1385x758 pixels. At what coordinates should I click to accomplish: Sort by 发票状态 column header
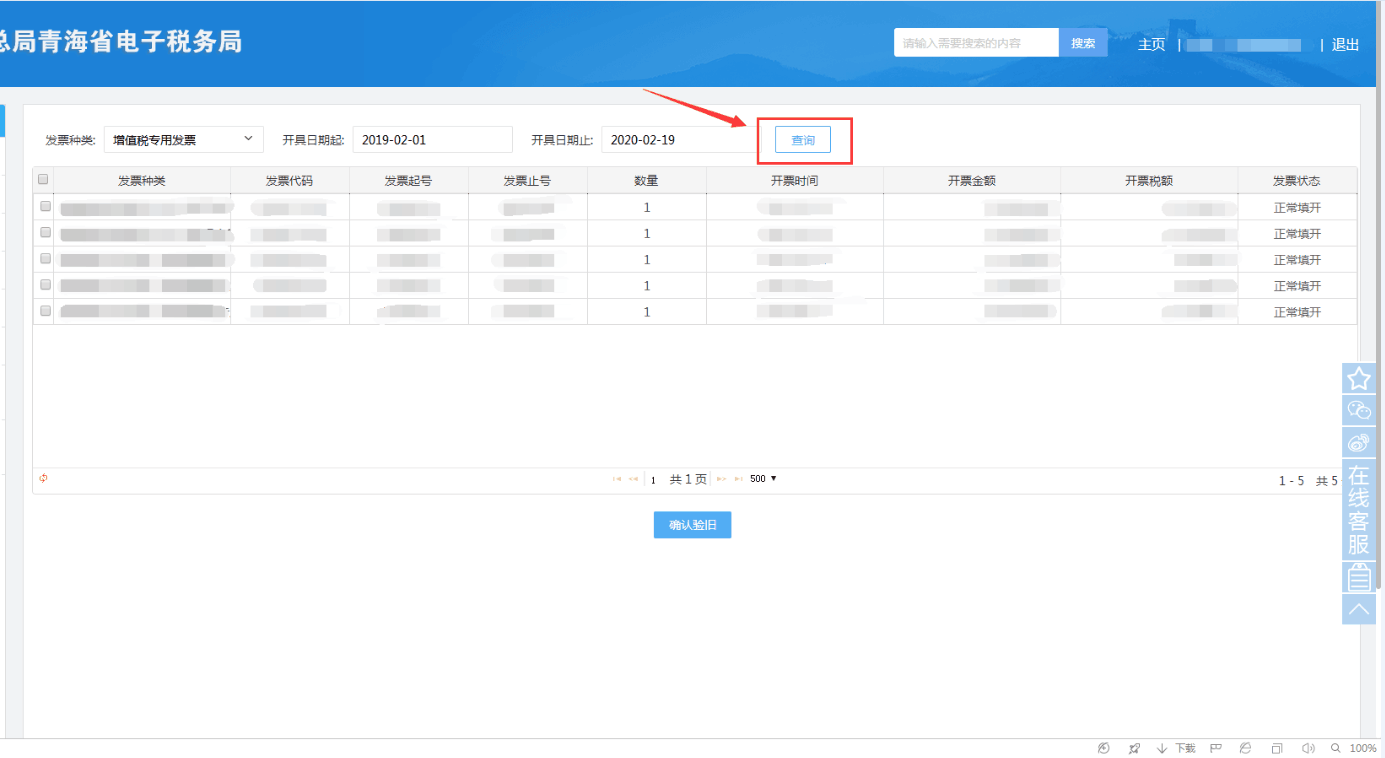coord(1297,181)
